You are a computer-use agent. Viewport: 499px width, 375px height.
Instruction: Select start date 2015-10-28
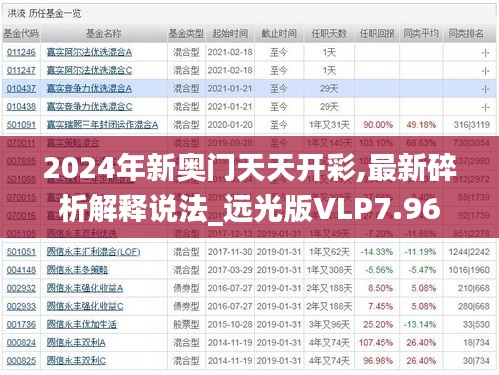(x=230, y=324)
